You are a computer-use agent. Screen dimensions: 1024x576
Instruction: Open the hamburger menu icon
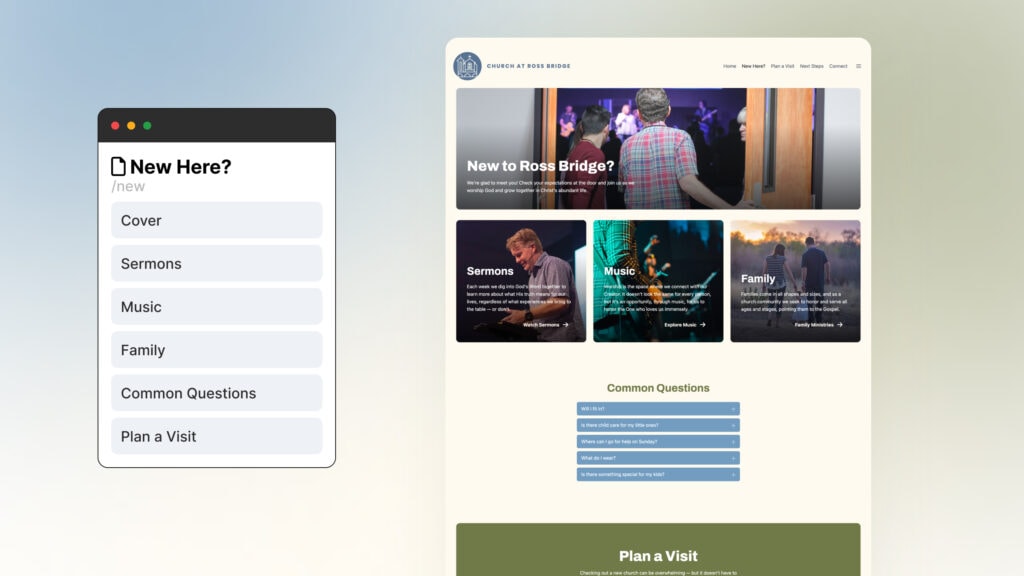(x=858, y=66)
